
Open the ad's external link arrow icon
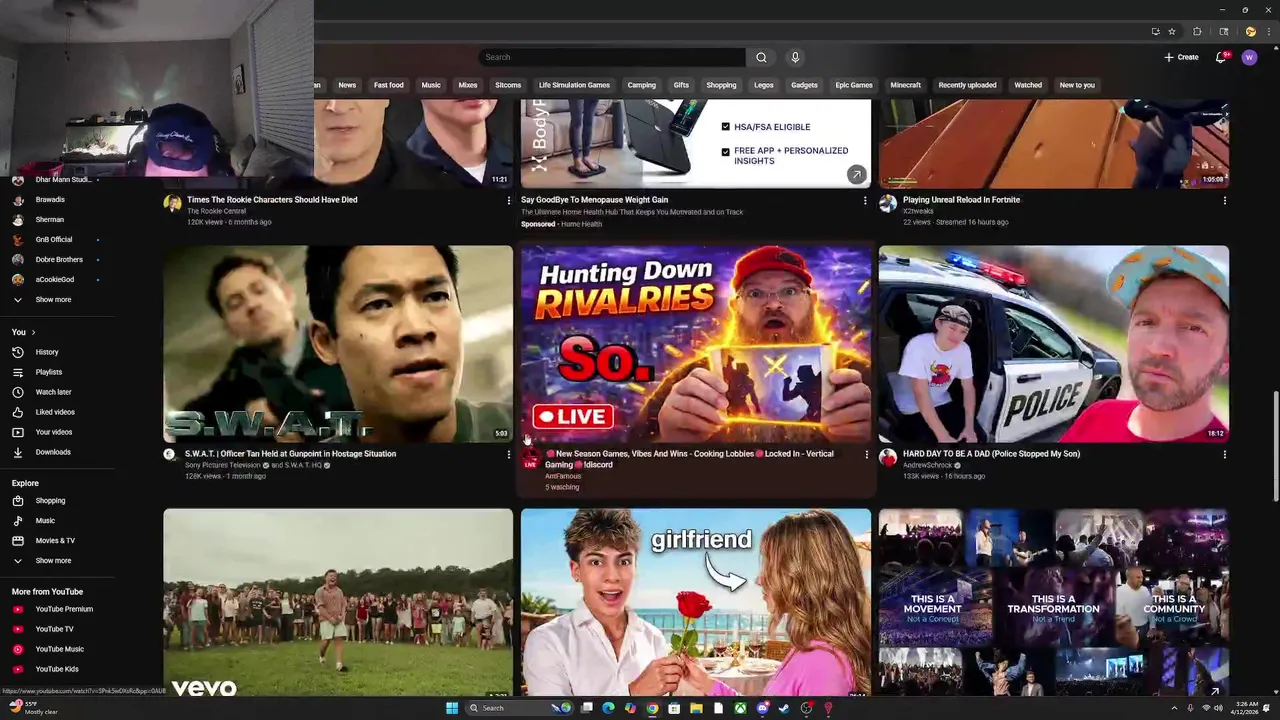pos(856,175)
